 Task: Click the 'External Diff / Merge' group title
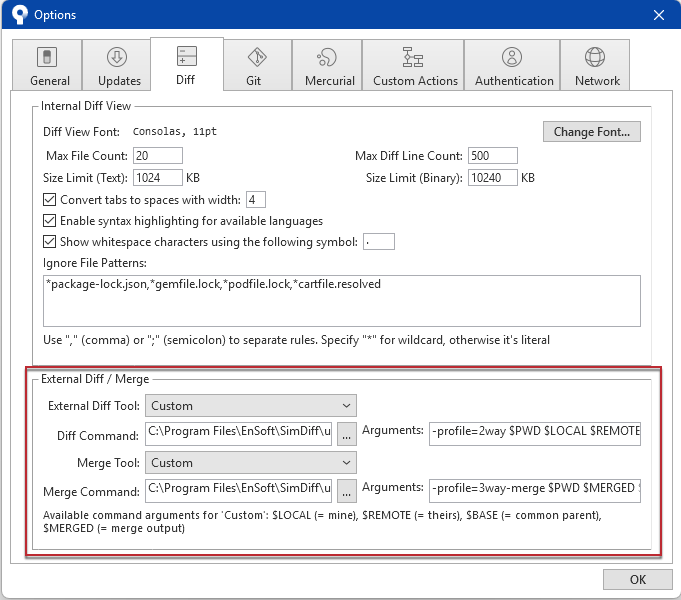click(x=95, y=379)
